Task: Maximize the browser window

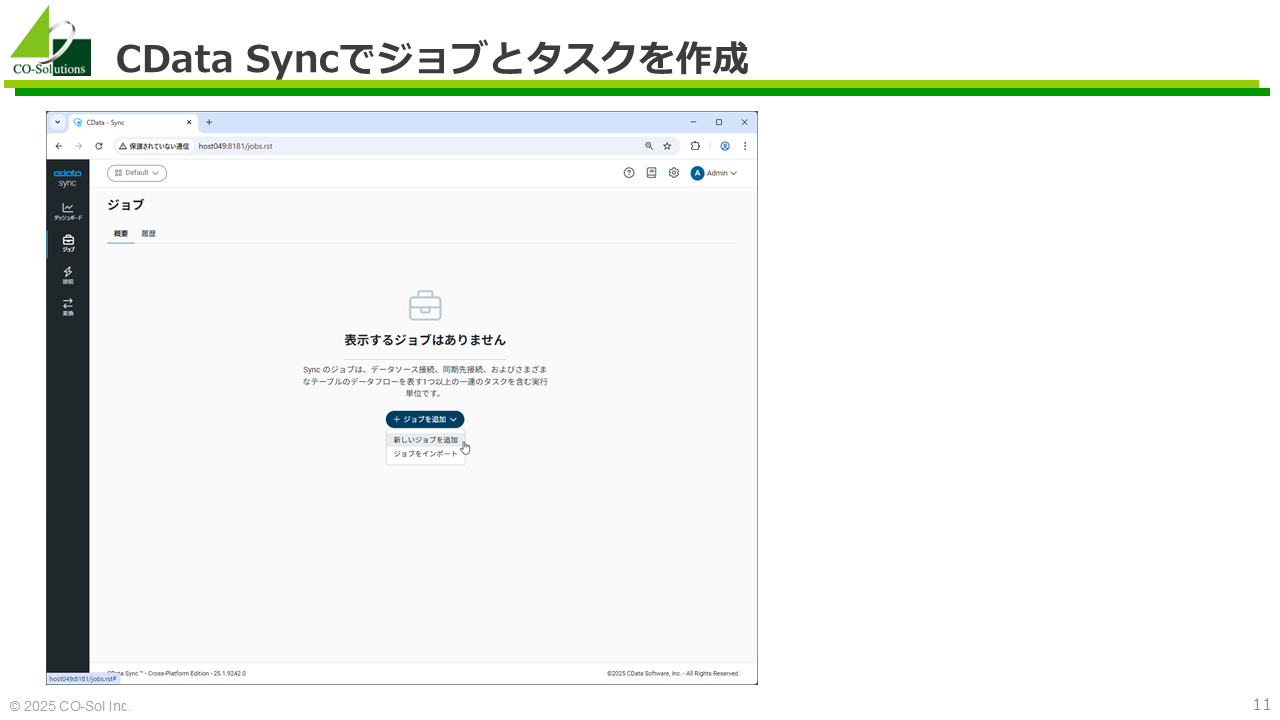Action: click(719, 122)
